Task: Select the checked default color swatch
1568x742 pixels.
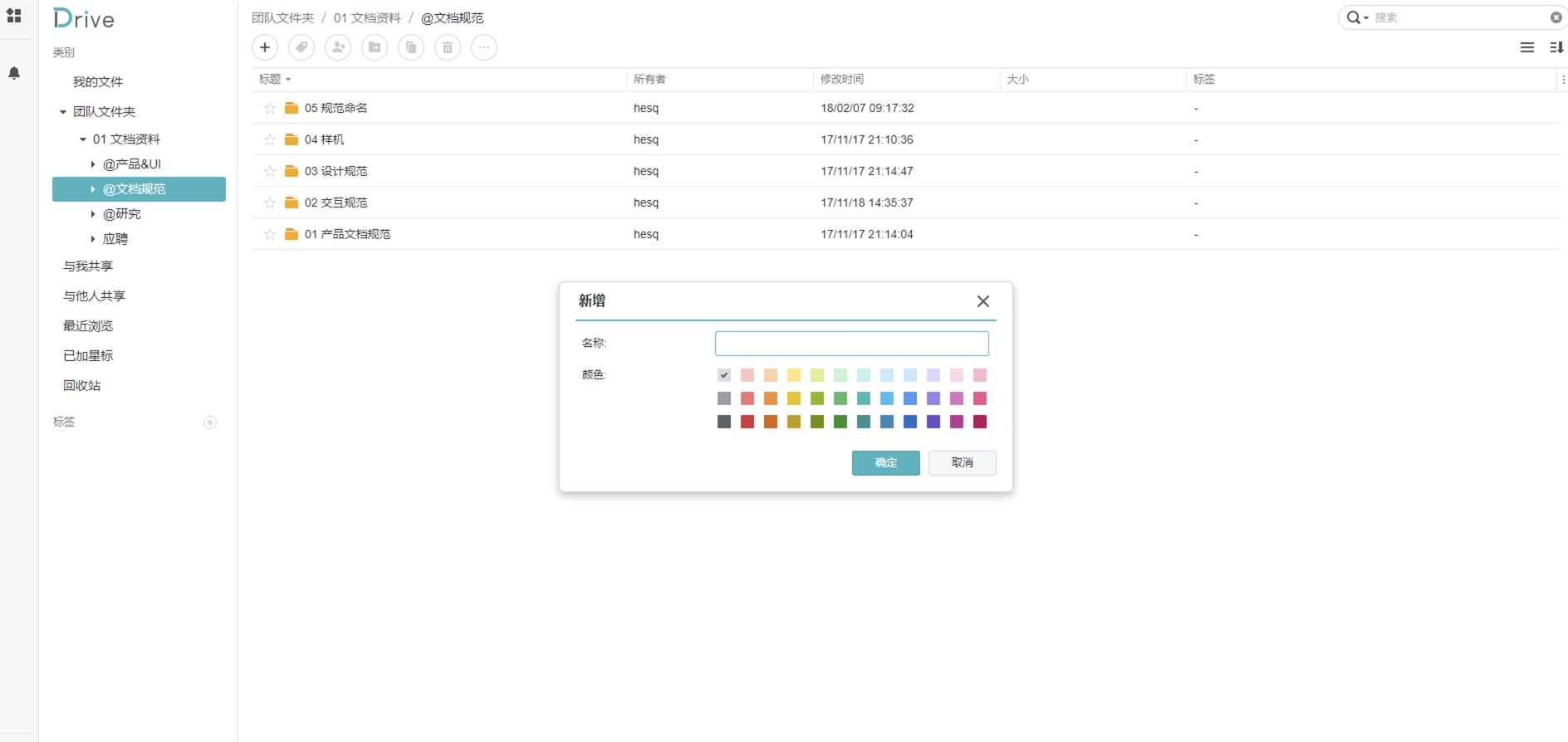Action: pyautogui.click(x=724, y=375)
